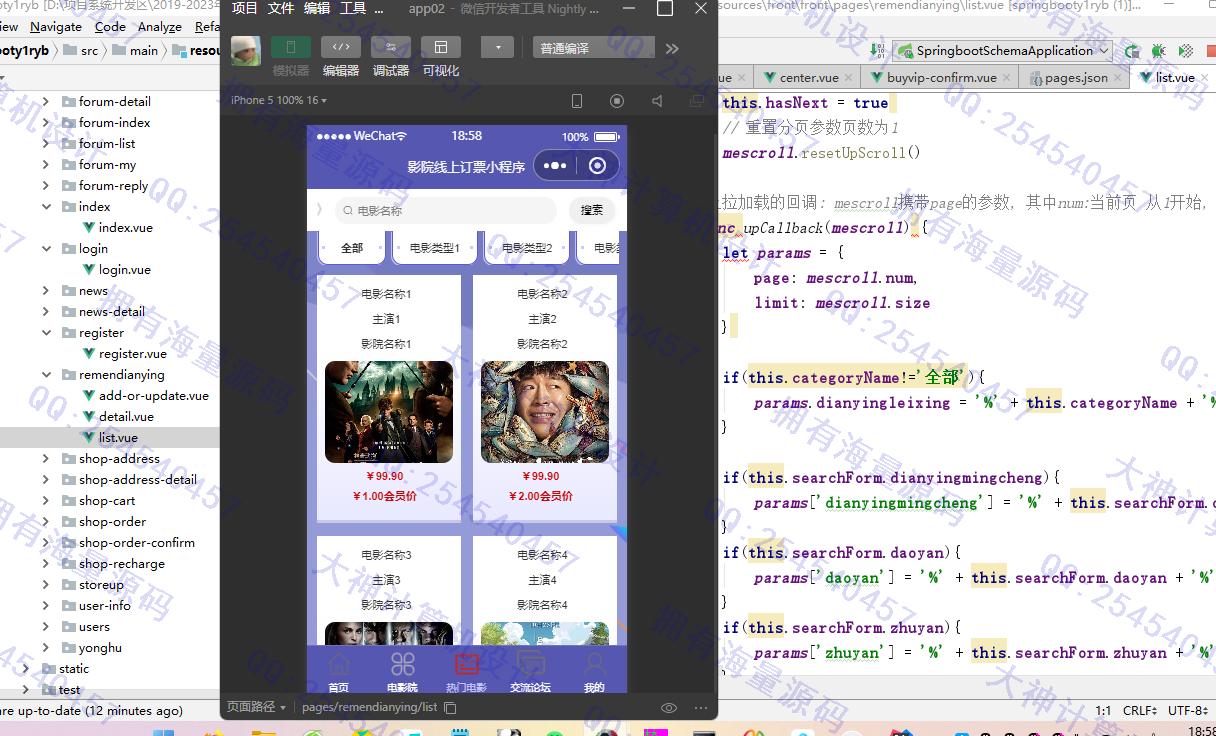Expand the forum-detail folder
1216x736 pixels.
tap(46, 101)
